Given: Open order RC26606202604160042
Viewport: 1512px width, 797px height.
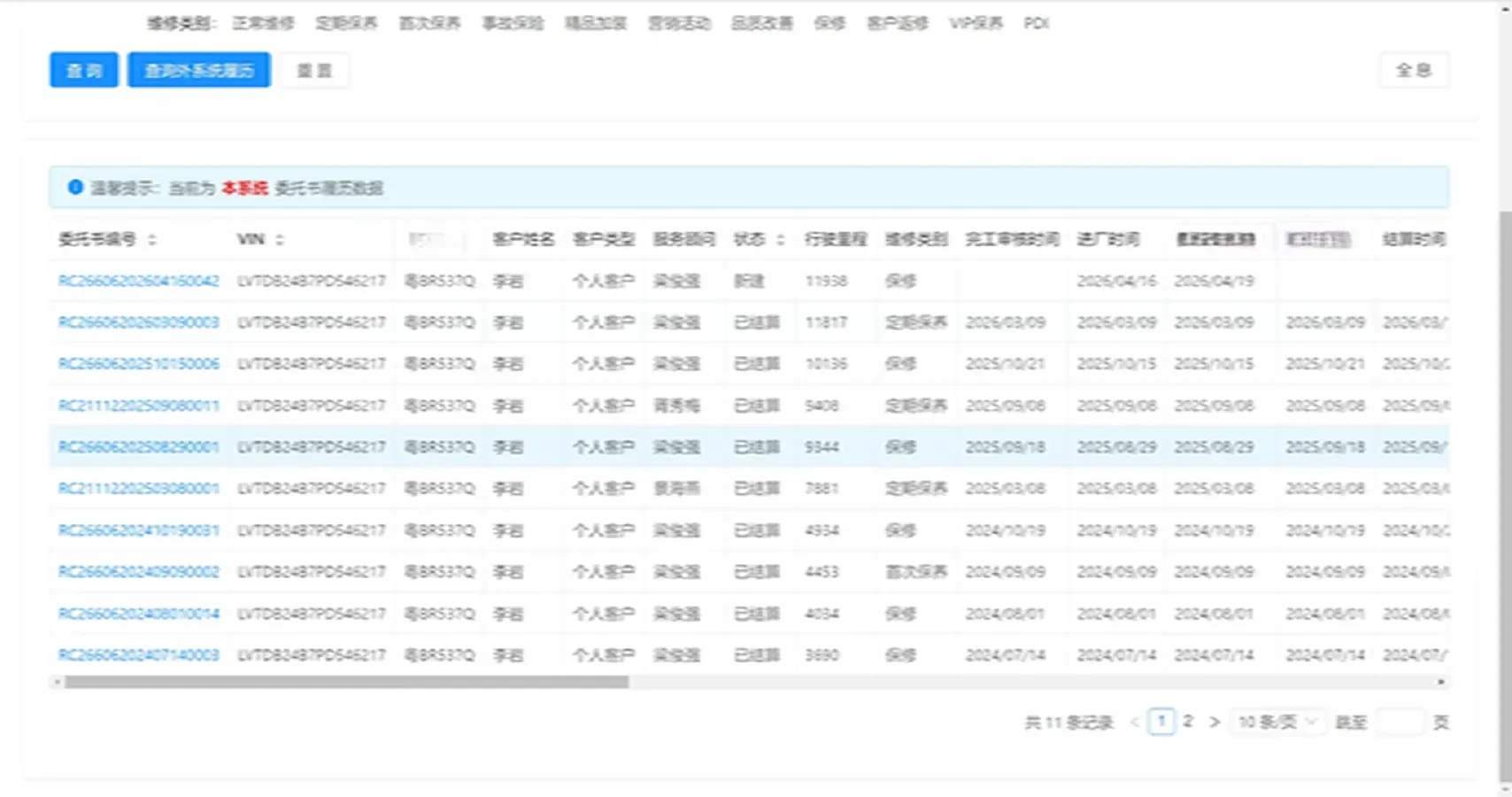Looking at the screenshot, I should point(138,281).
